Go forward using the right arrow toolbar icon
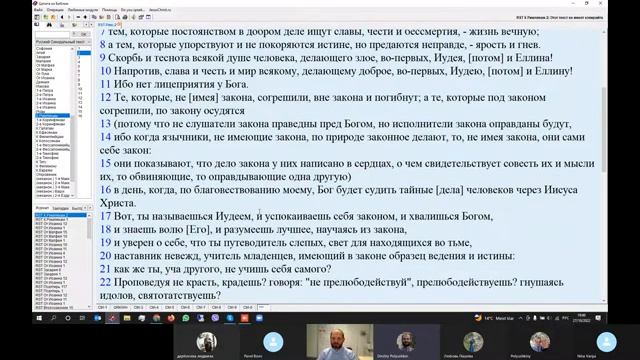Viewport: 640px width, 360px height. point(69,17)
